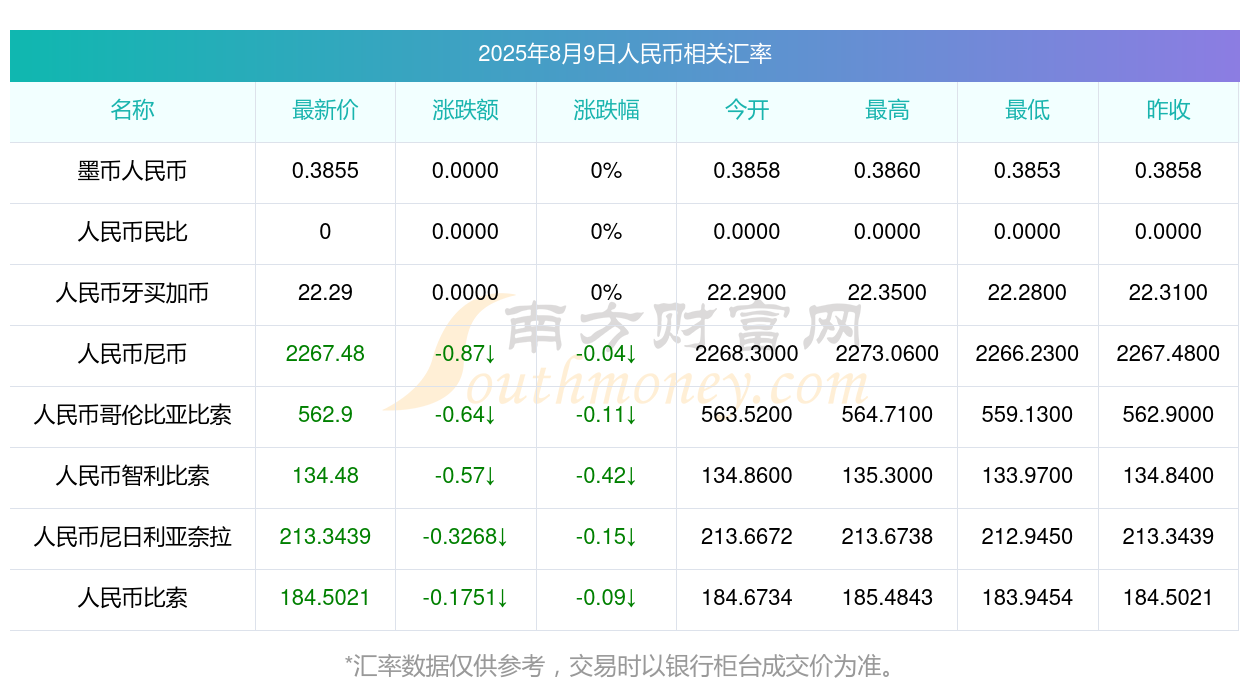Click previous close 134.8400
Screen dimensions: 1250x698
click(x=1168, y=476)
